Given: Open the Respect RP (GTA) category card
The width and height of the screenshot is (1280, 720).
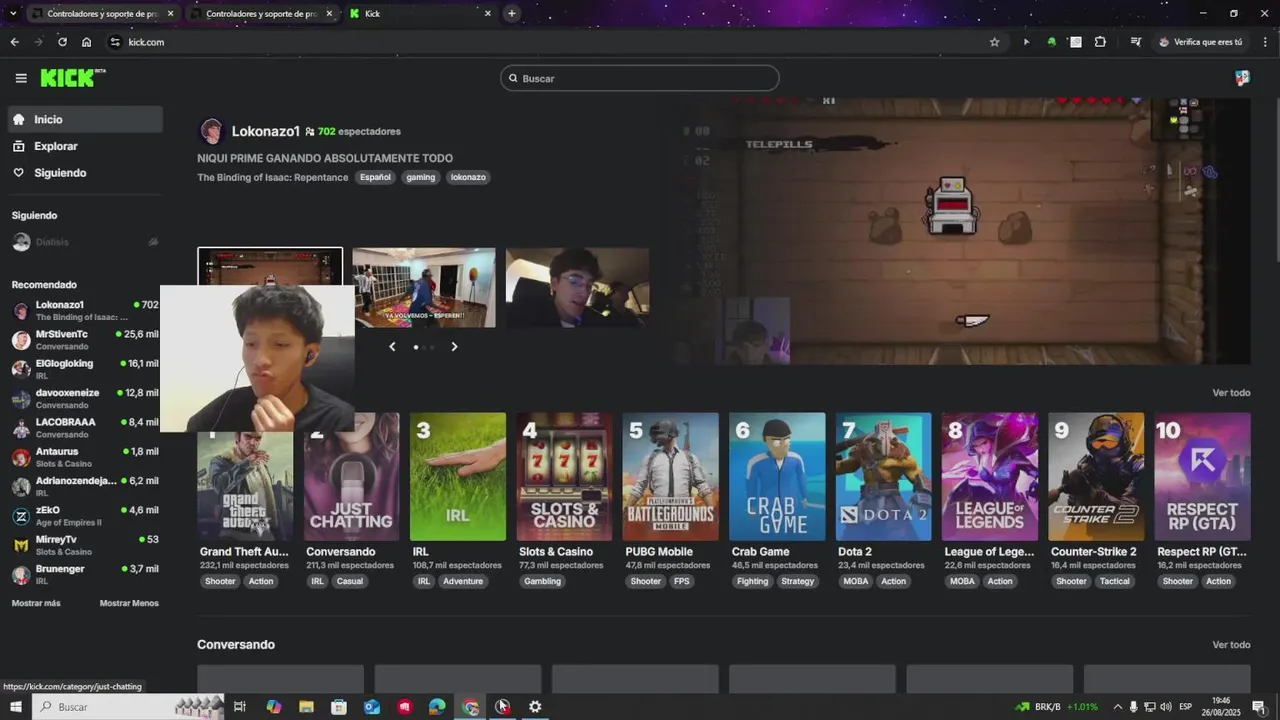Looking at the screenshot, I should click(x=1203, y=476).
